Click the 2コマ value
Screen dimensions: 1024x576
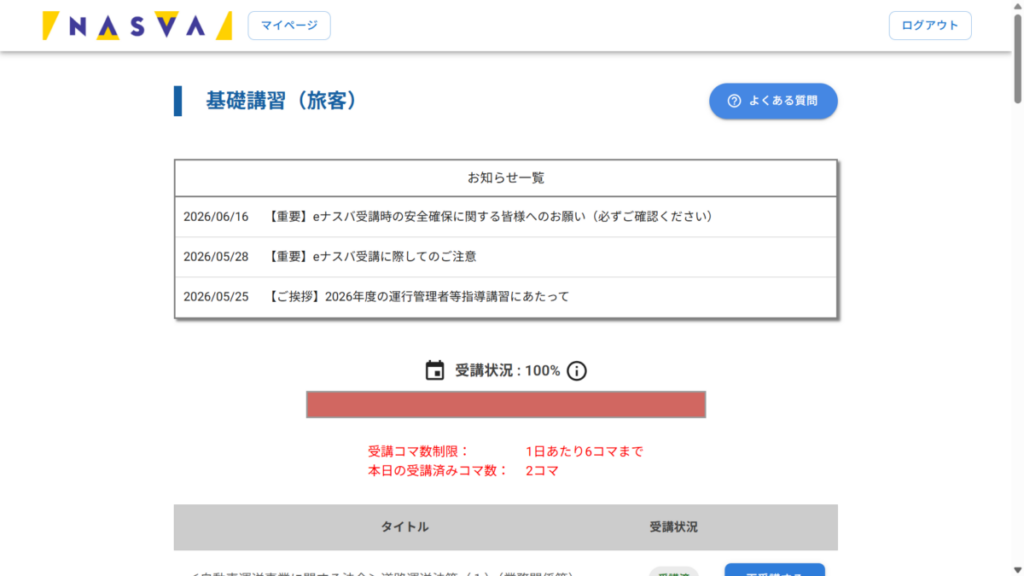(x=541, y=471)
